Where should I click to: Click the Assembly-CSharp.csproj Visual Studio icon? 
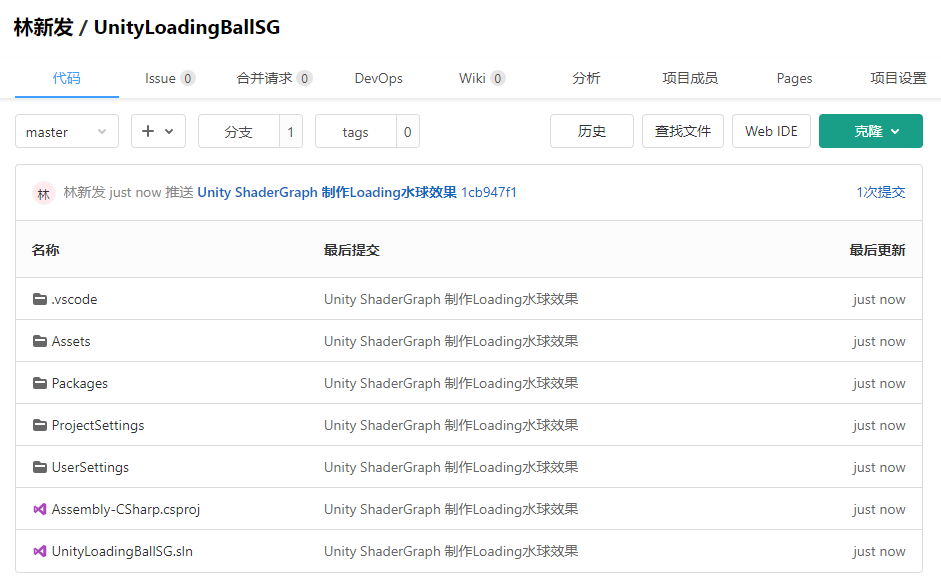pyautogui.click(x=40, y=509)
